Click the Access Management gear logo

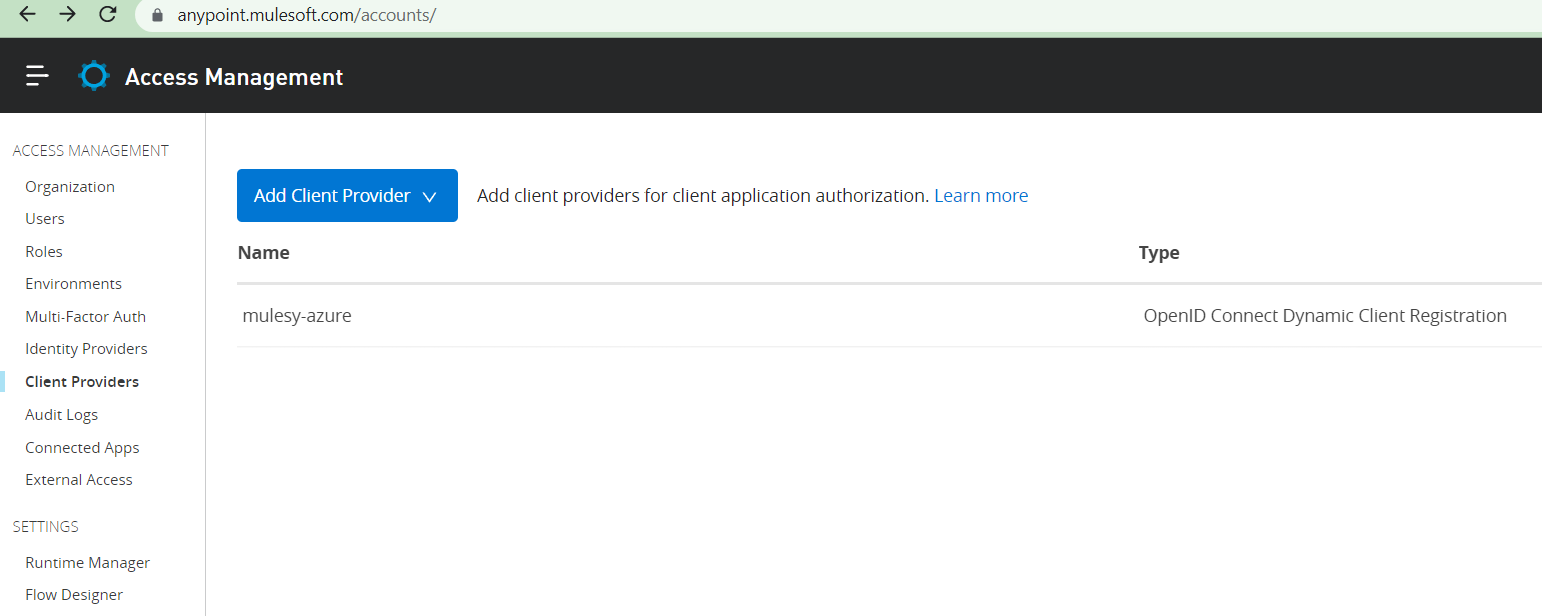click(x=94, y=76)
